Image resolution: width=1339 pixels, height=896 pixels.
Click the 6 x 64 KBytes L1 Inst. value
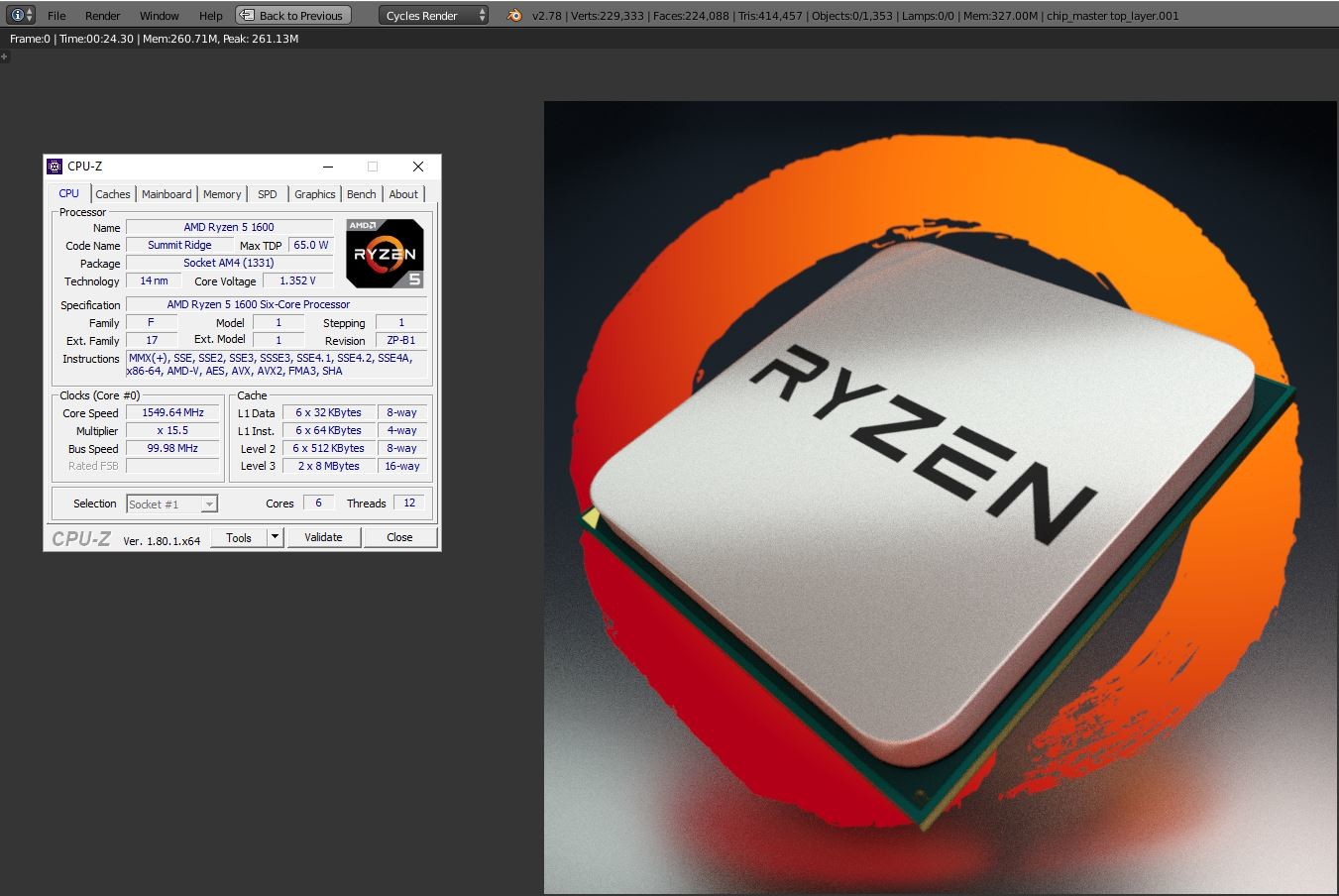[x=328, y=430]
